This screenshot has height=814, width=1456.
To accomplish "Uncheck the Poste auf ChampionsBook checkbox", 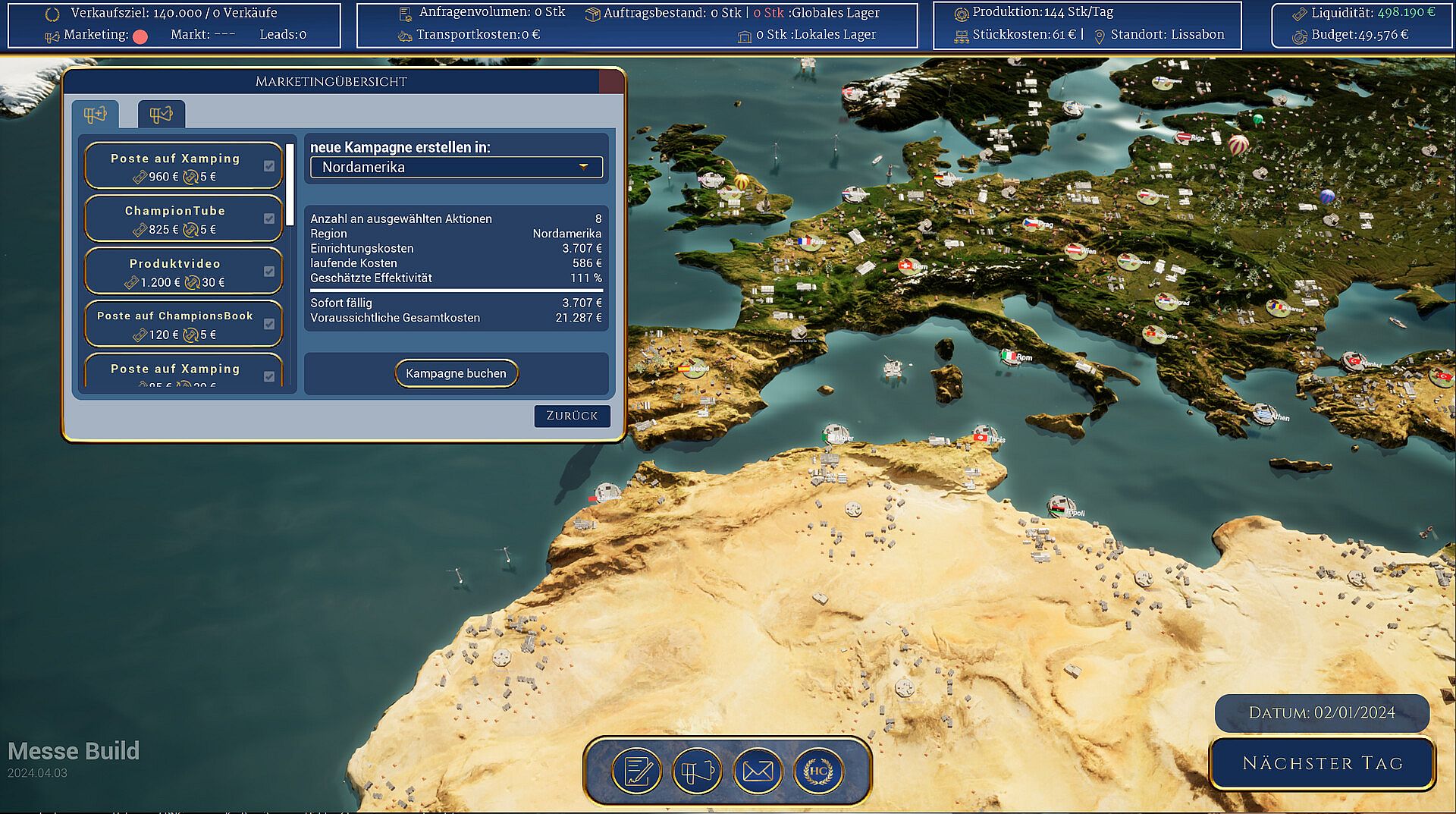I will pyautogui.click(x=269, y=324).
